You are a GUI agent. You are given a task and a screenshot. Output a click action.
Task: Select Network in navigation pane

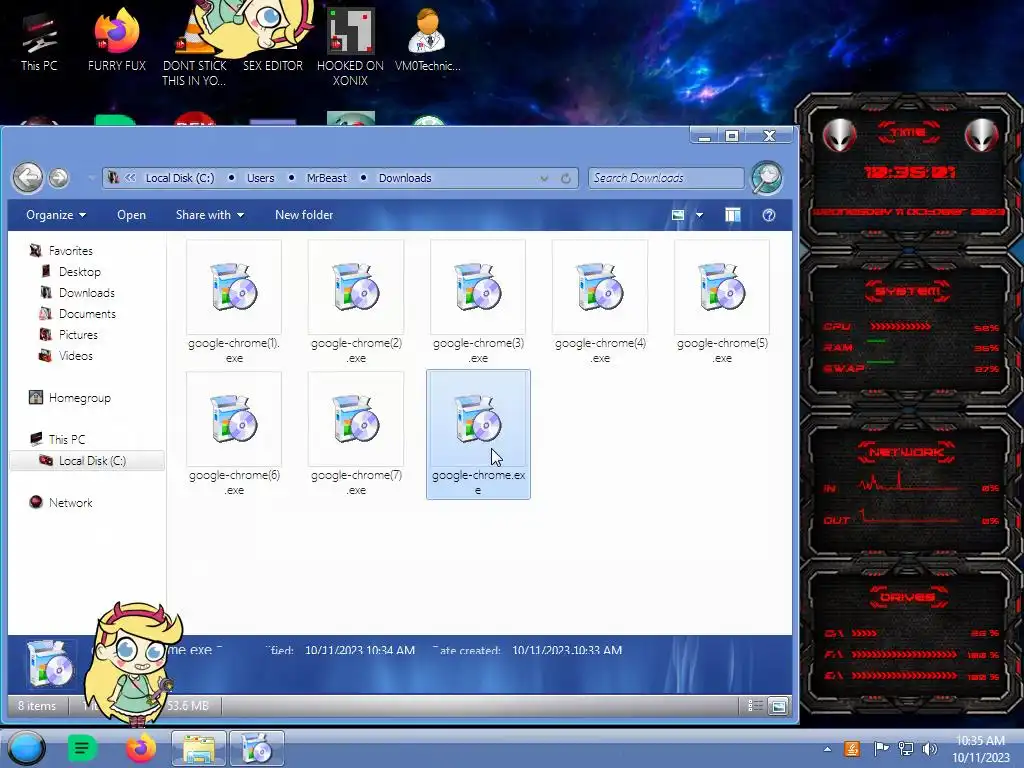click(x=70, y=502)
